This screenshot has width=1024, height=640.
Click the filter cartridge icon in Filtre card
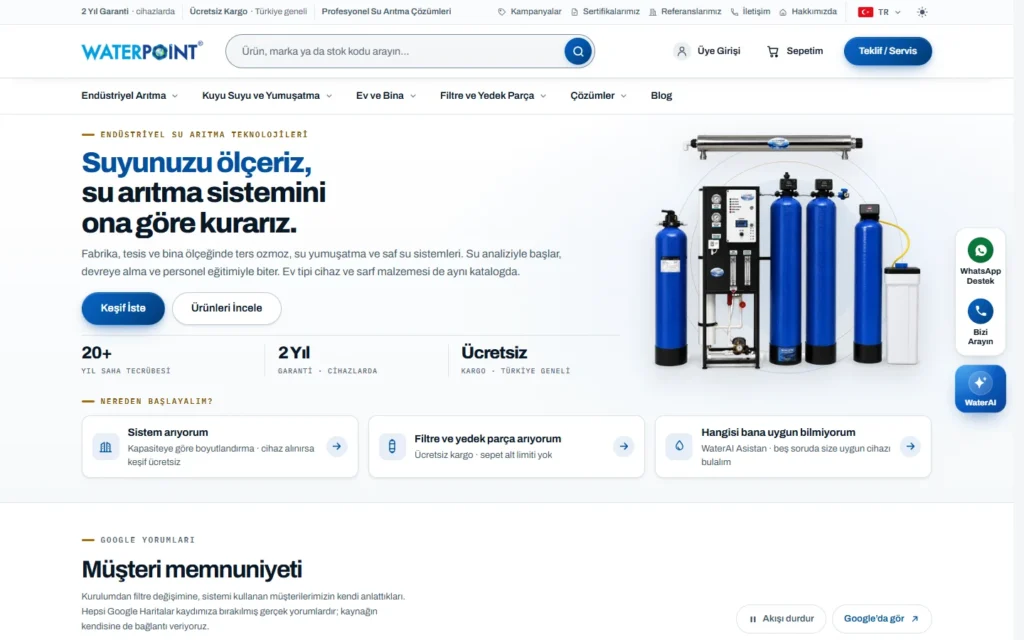(x=392, y=447)
